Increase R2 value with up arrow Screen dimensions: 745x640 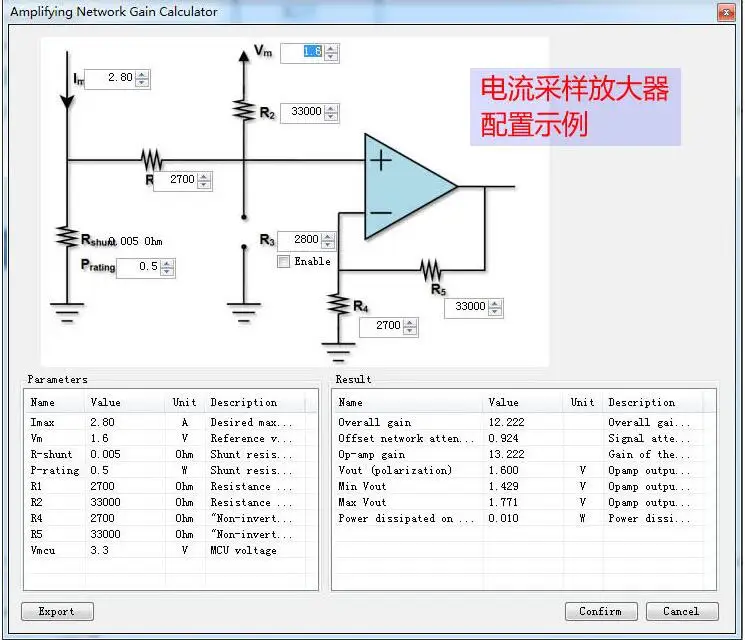point(331,108)
